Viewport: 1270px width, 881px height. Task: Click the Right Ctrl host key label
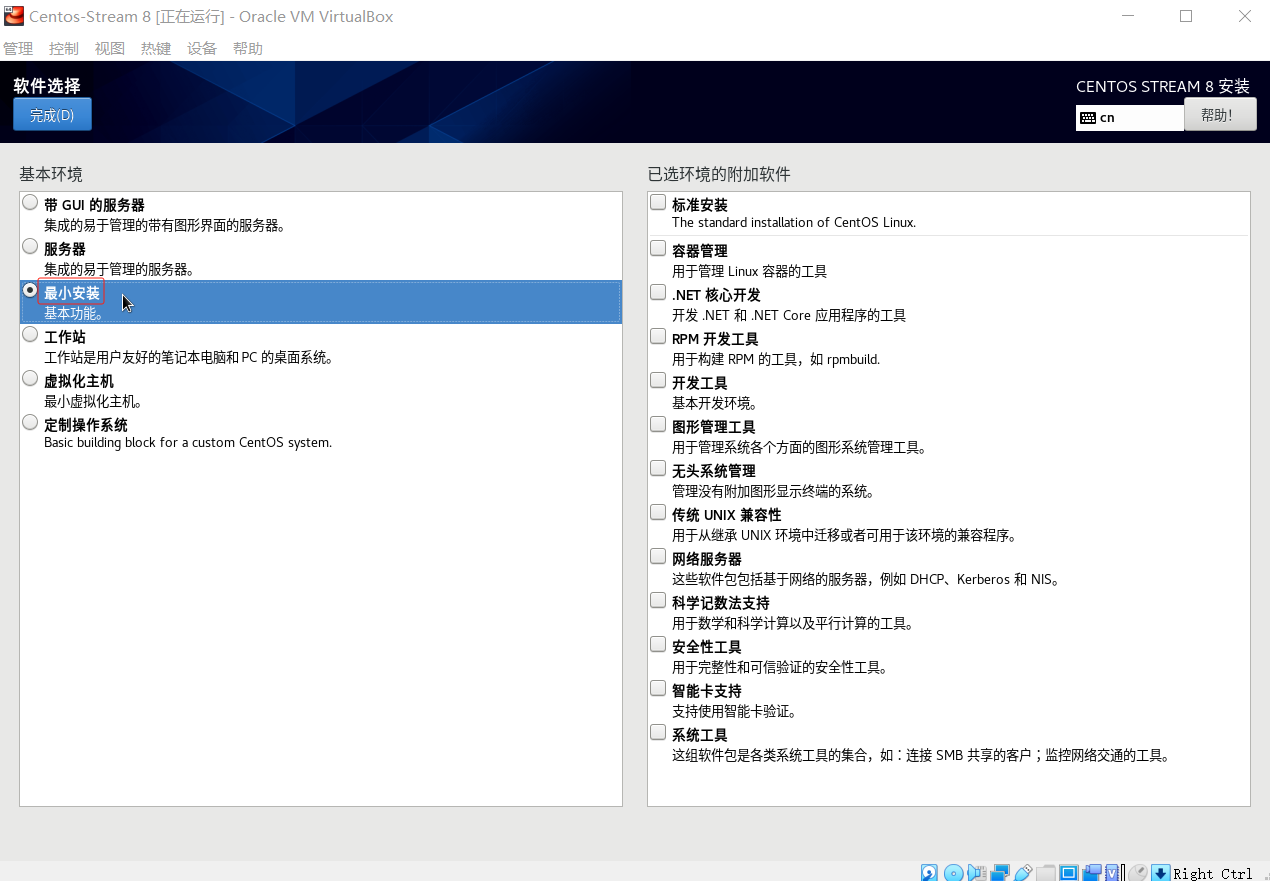pyautogui.click(x=1213, y=873)
